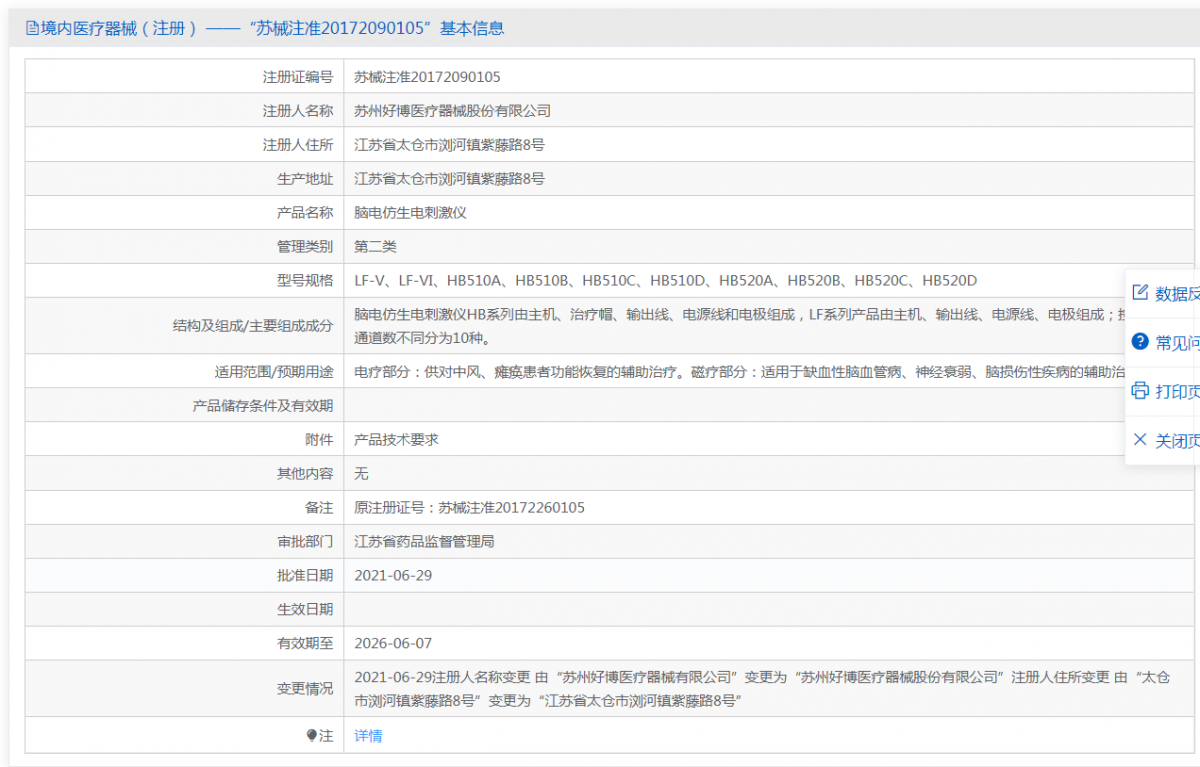
Task: Click the 管理类别 label cell
Action: 185,247
